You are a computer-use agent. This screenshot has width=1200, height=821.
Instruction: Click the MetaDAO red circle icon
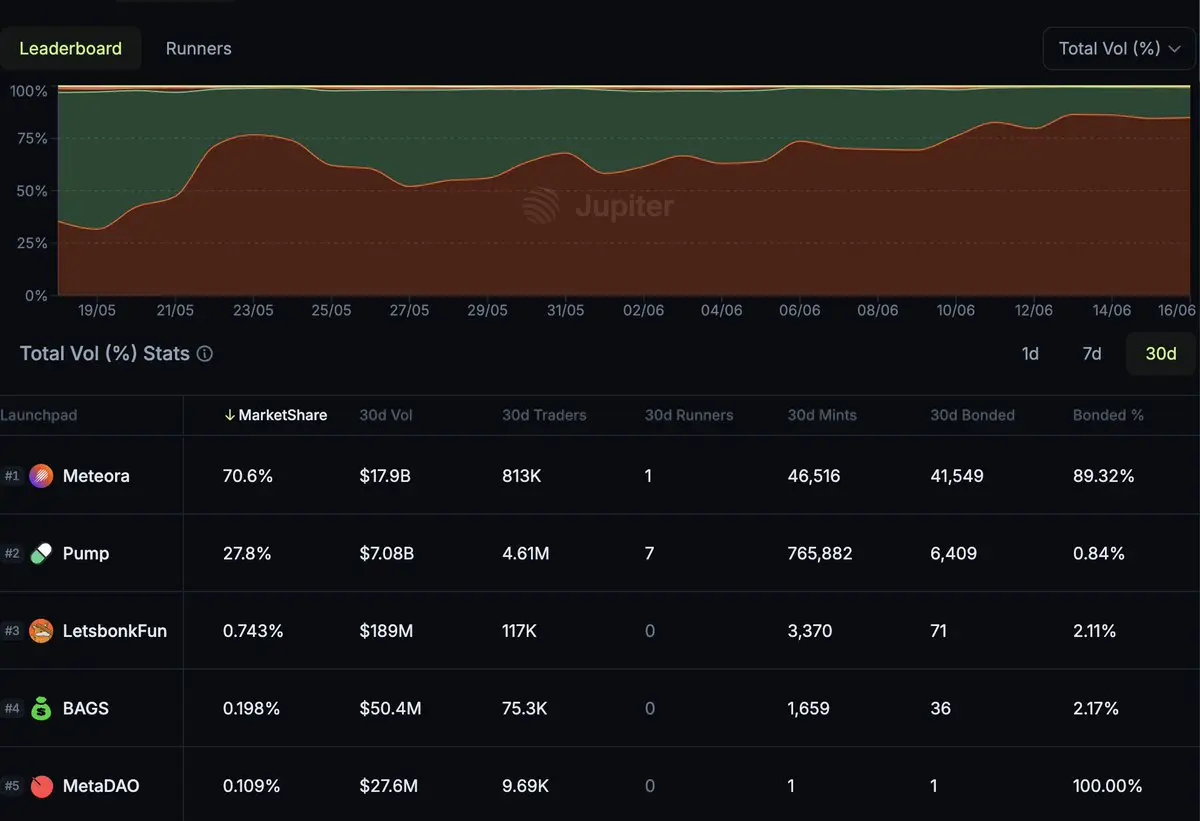pos(41,786)
